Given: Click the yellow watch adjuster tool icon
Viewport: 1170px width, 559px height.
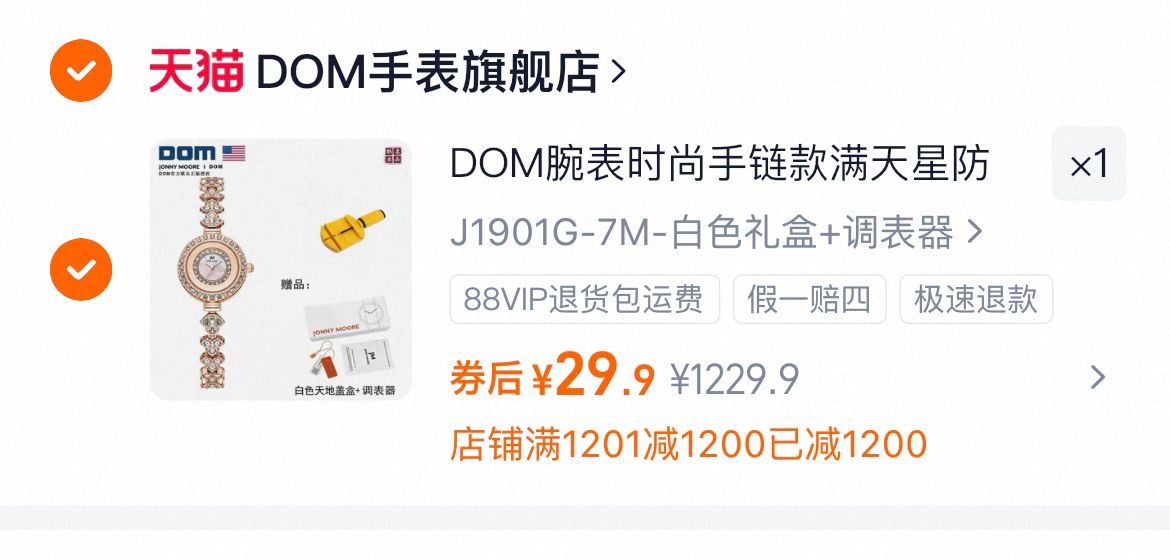Looking at the screenshot, I should (x=352, y=229).
